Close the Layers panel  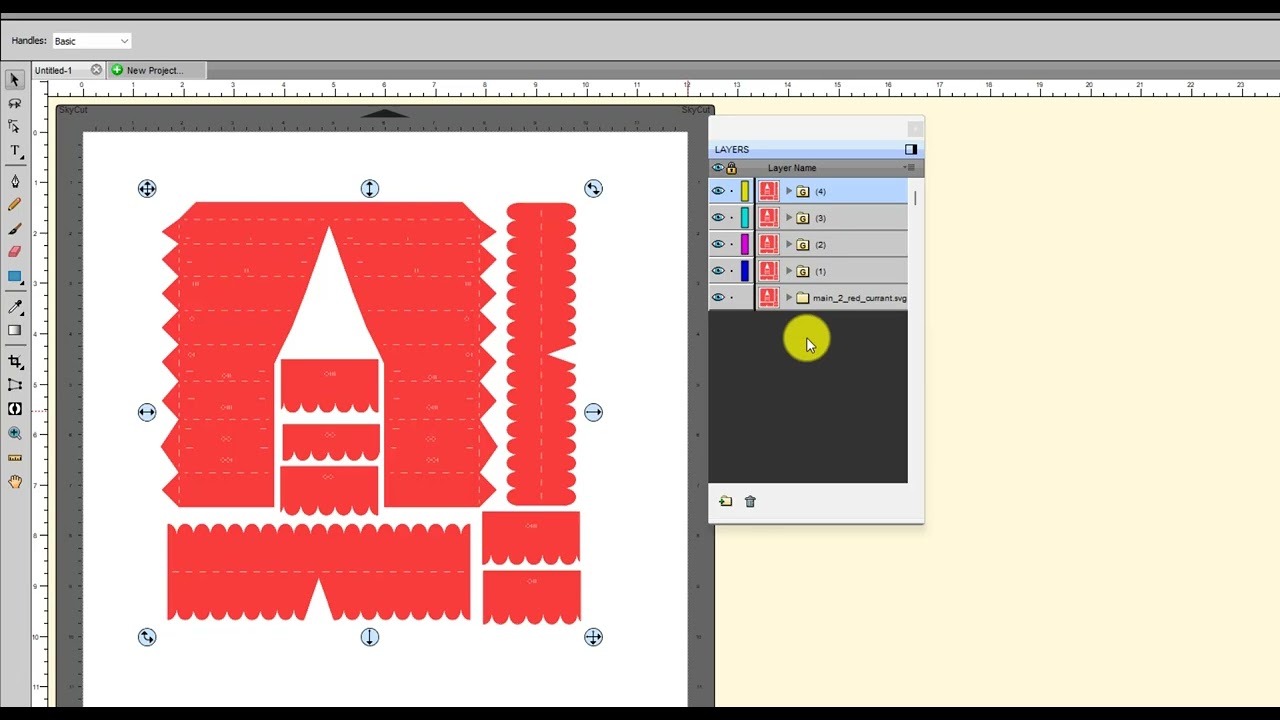pyautogui.click(x=914, y=128)
